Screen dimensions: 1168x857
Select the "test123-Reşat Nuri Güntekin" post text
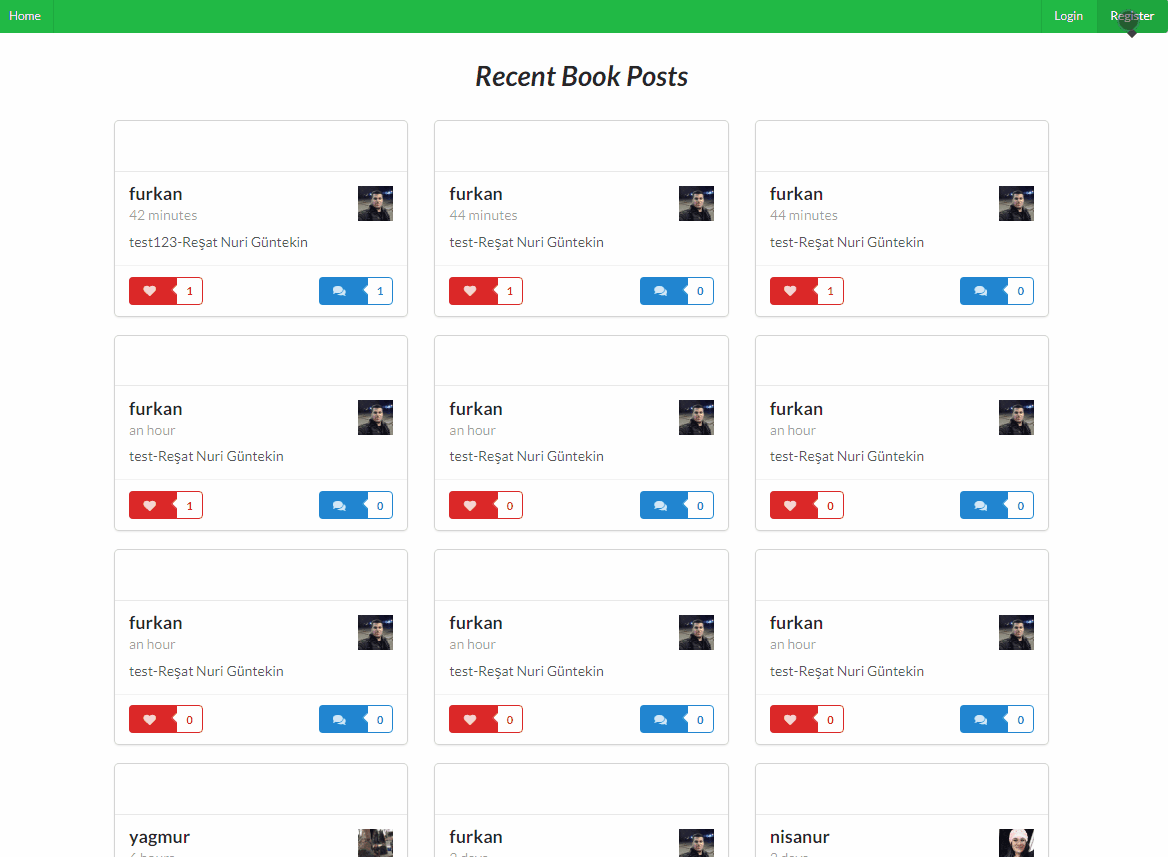218,242
